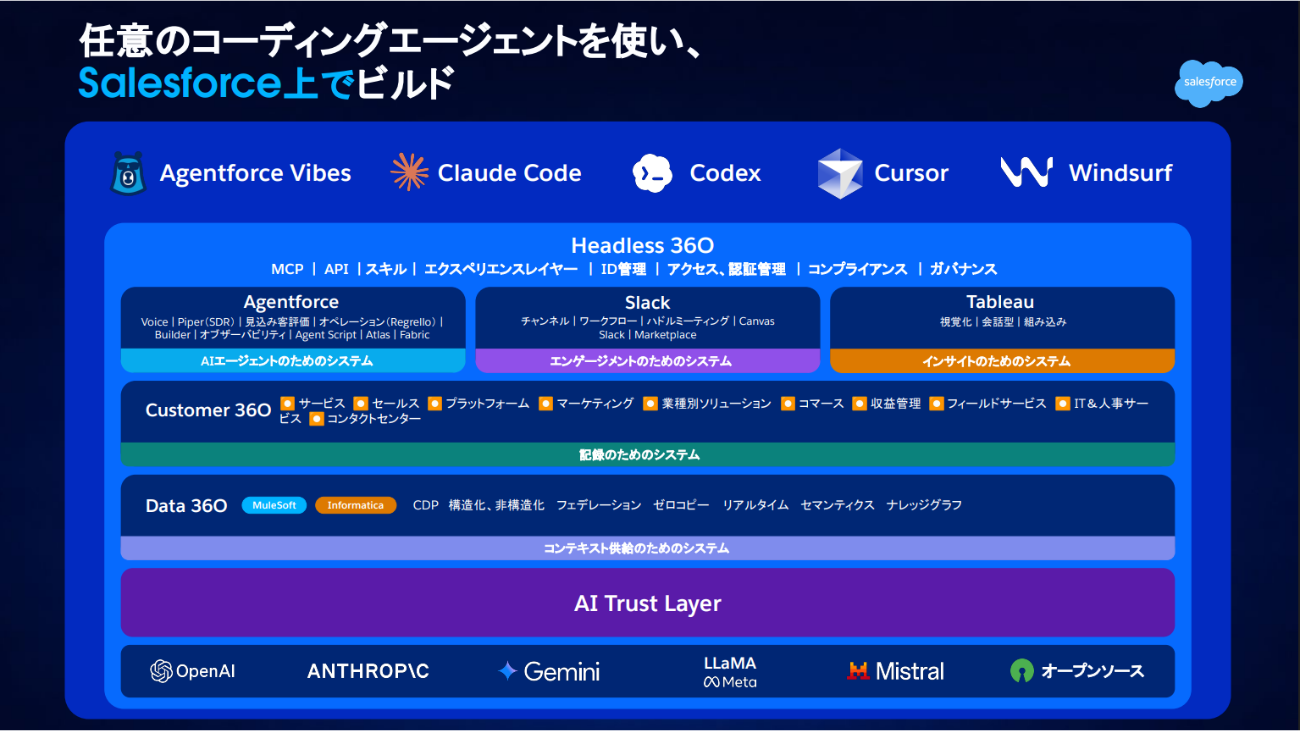Click the OpenAI knot logo
Viewport: 1300px width, 731px height.
pos(161,671)
